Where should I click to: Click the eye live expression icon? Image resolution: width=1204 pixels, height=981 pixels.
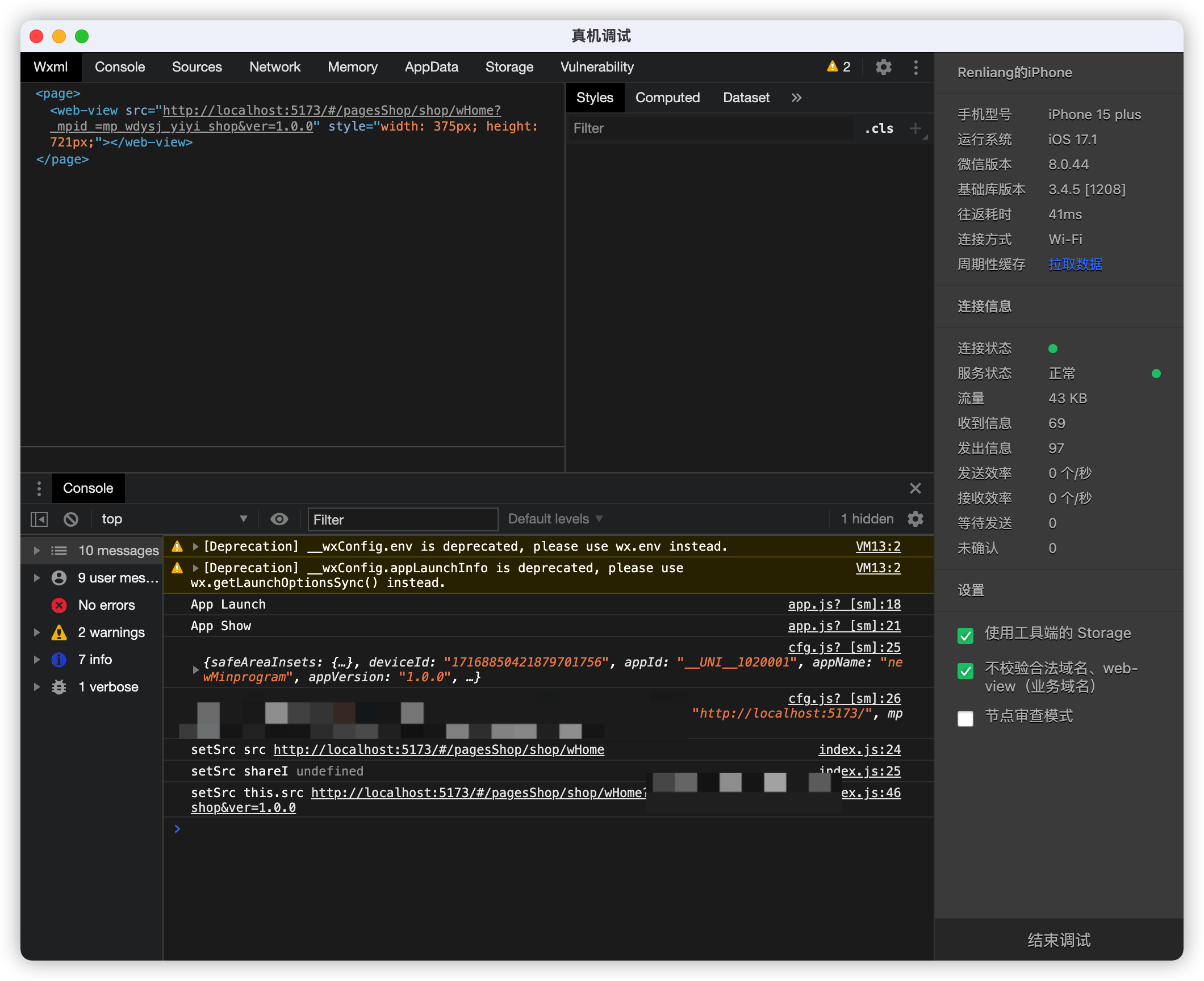(279, 519)
